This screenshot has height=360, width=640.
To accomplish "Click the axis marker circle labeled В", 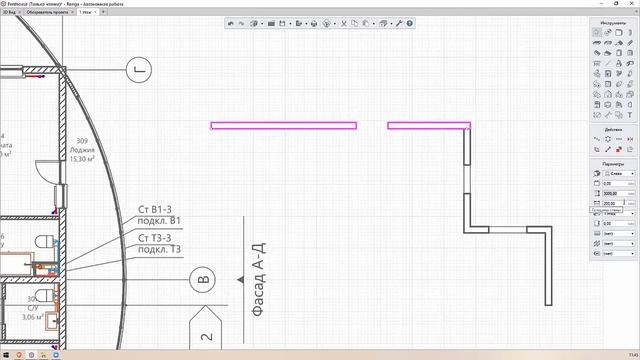I will click(202, 280).
